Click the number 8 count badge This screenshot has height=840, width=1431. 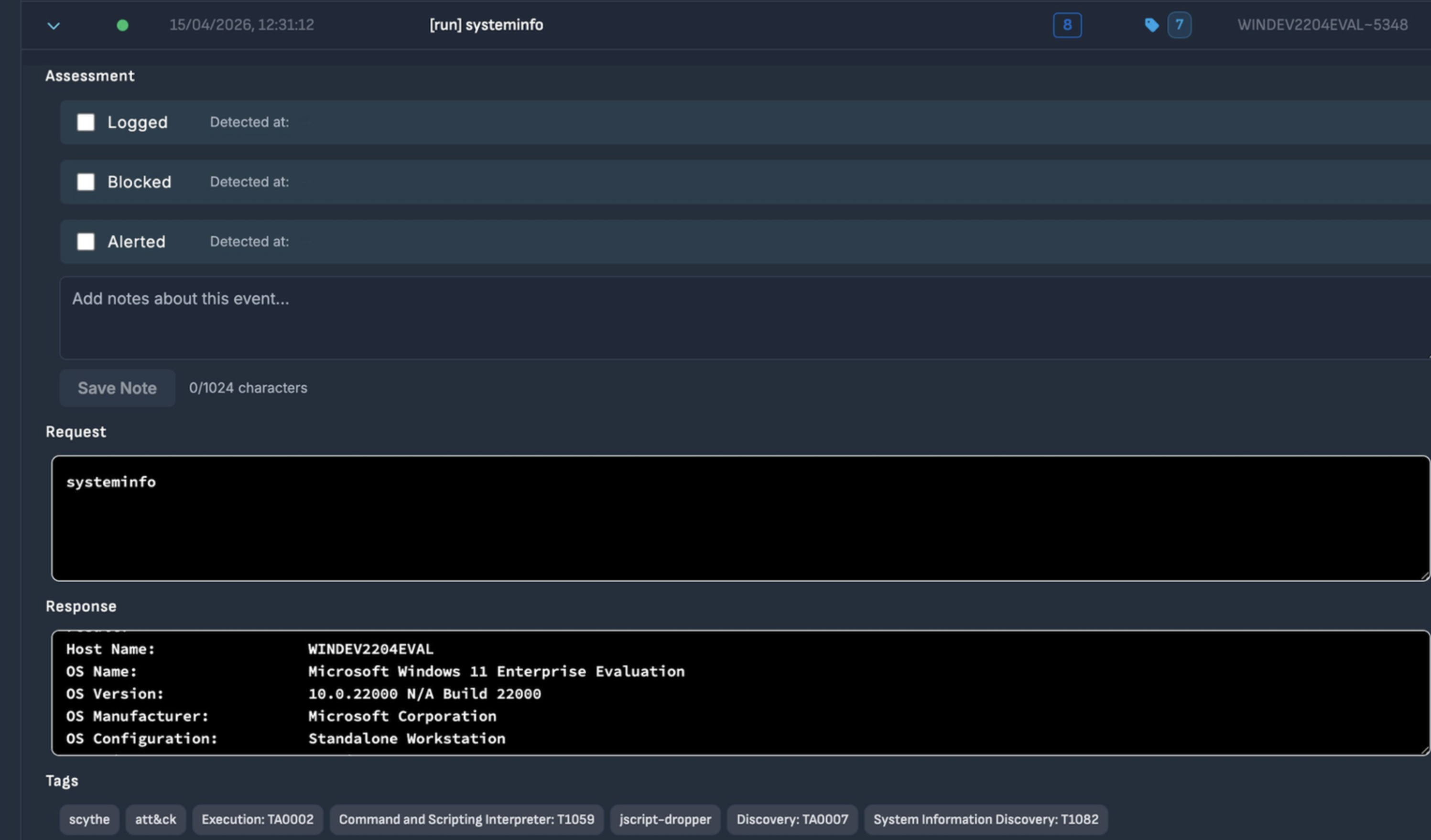(1066, 25)
